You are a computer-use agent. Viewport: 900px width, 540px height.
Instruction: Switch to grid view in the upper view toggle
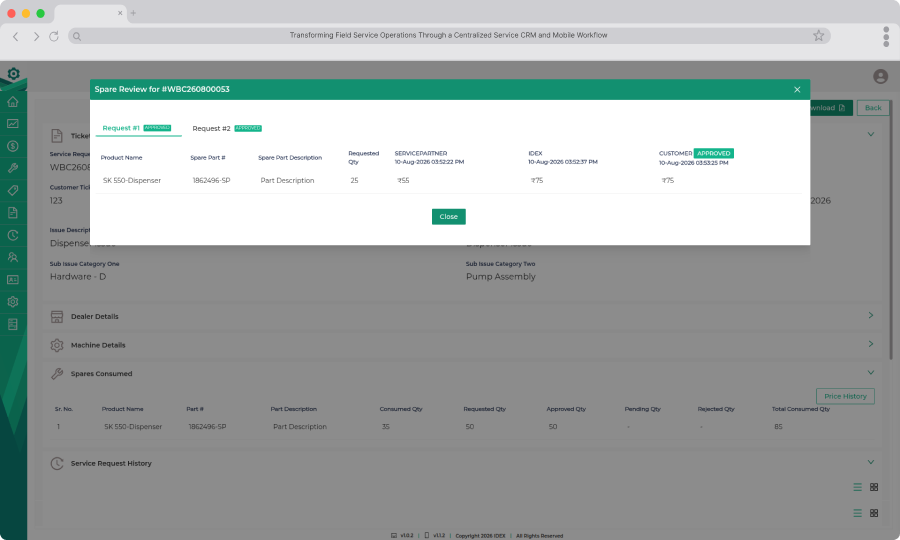(874, 487)
